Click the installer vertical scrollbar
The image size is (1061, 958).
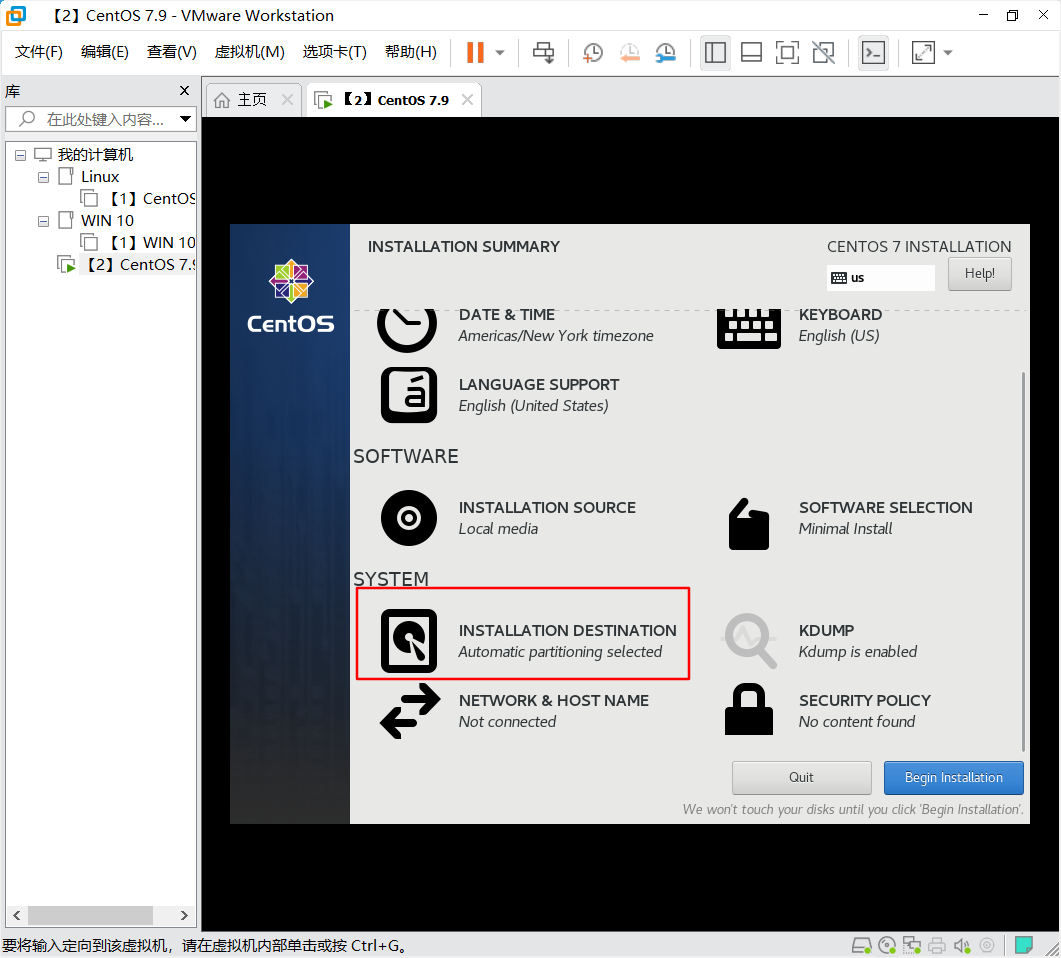1023,562
